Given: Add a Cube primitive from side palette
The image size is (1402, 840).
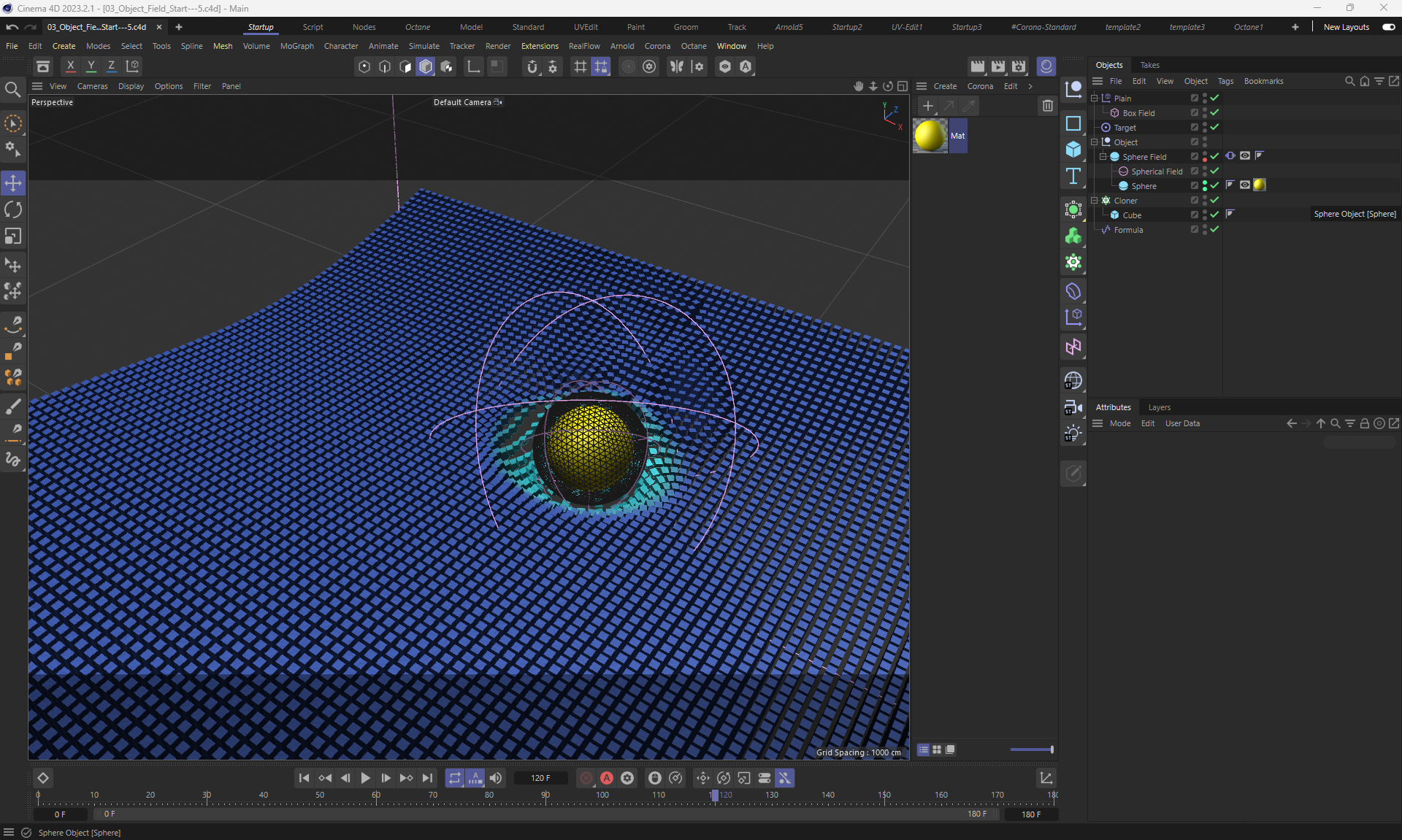Looking at the screenshot, I should click(x=1073, y=150).
